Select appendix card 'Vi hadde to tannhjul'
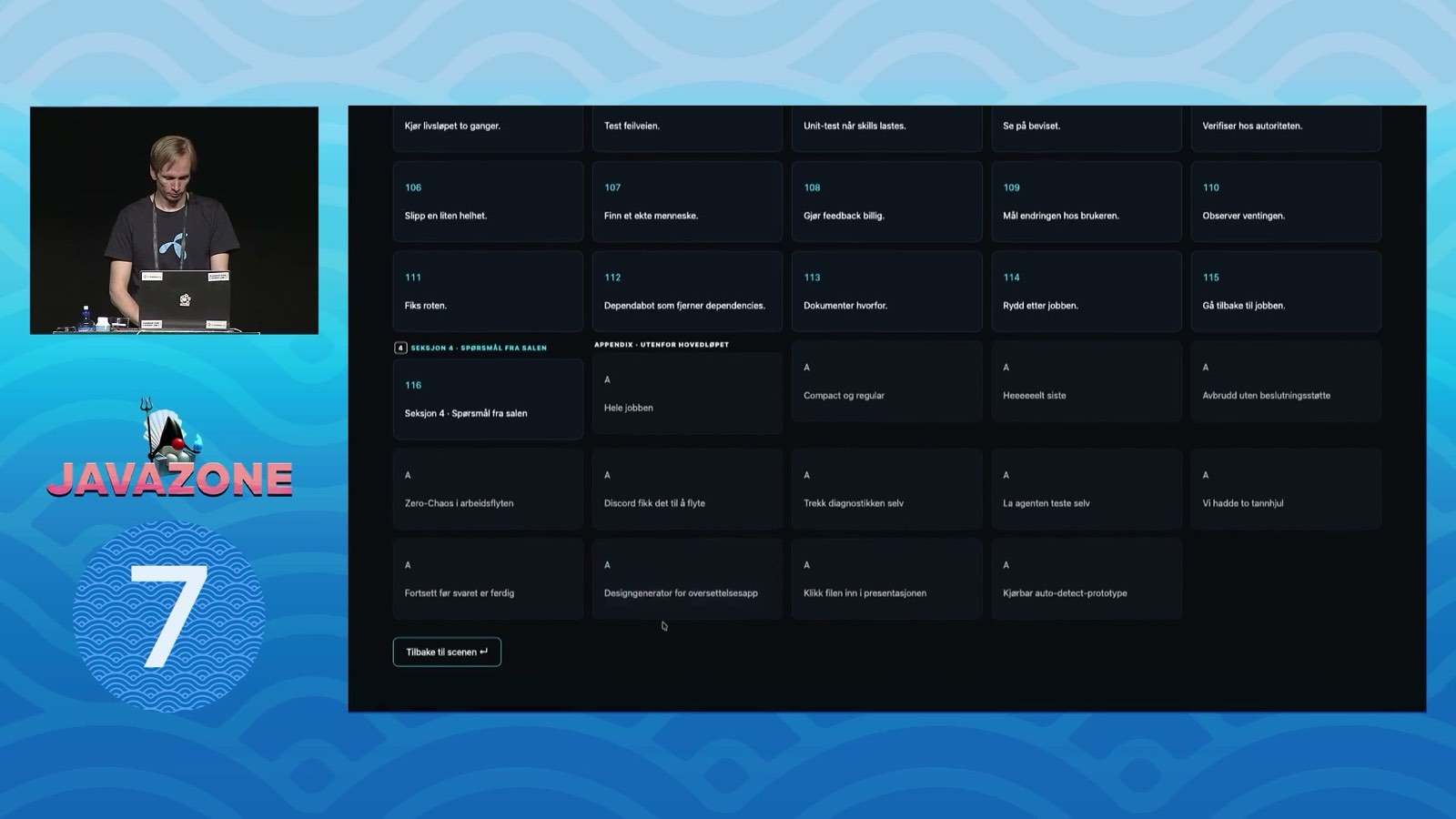 coord(1286,489)
